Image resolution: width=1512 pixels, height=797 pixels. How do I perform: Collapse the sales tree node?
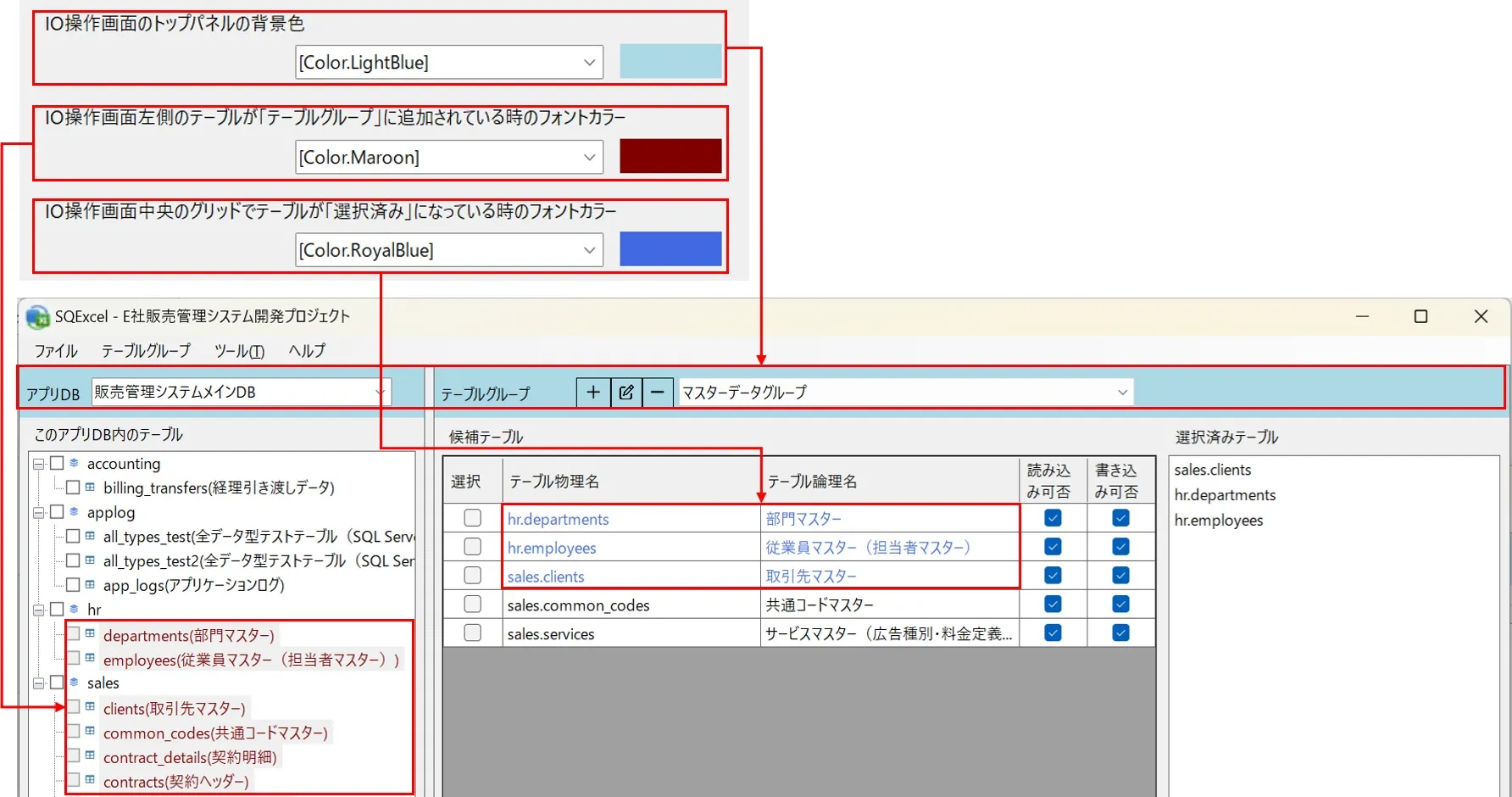[39, 683]
